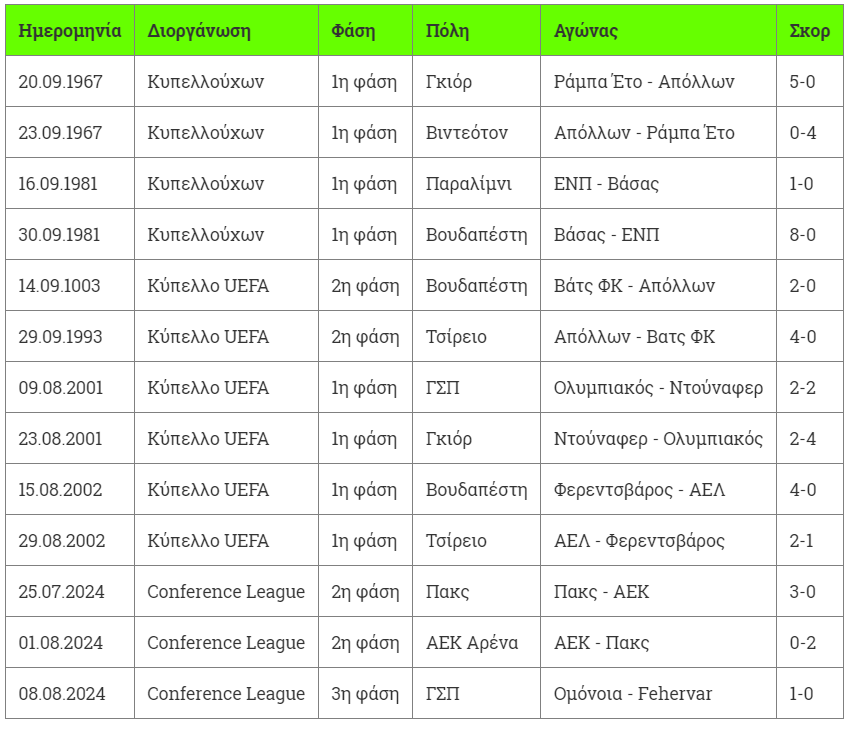Screen dimensions: 861x730
Task: Click the ΑΕΚ Αρένα city cell
Action: [472, 643]
